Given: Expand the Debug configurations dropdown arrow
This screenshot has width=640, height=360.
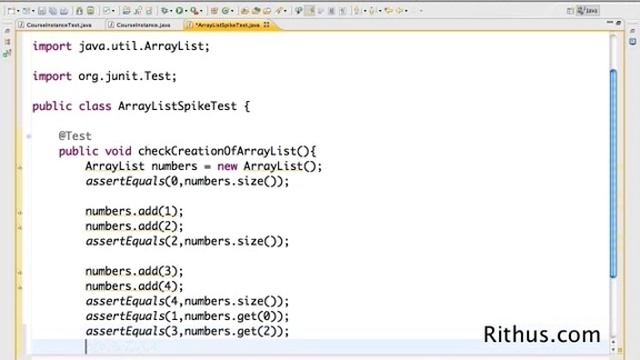Looking at the screenshot, I should pyautogui.click(x=171, y=11).
